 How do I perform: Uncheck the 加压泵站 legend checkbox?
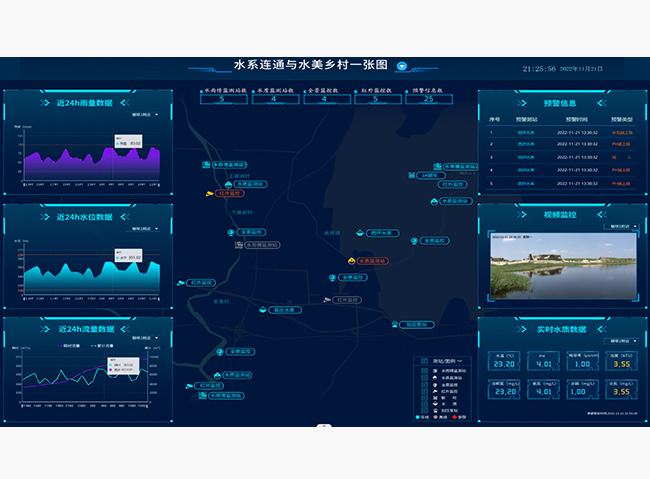point(425,411)
